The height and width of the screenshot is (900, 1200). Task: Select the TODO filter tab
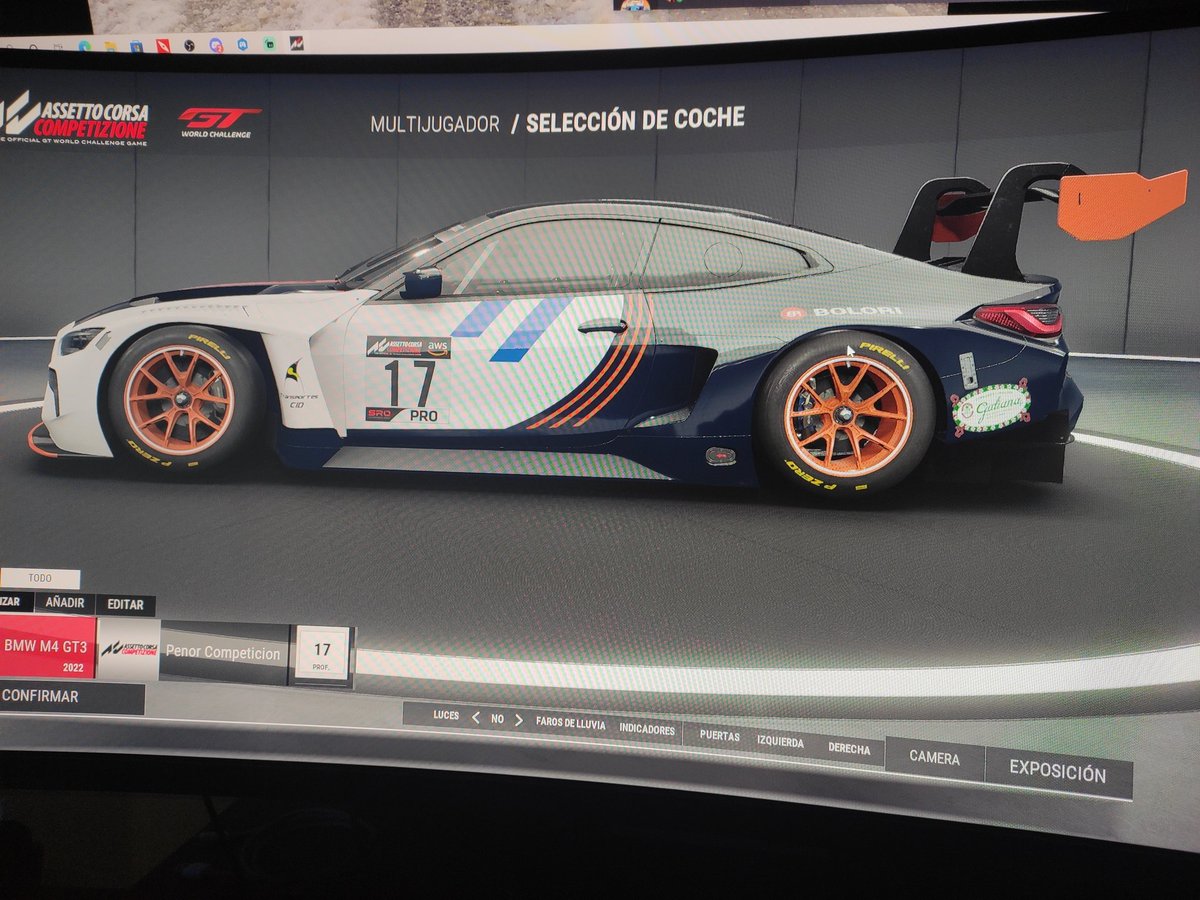coord(40,578)
